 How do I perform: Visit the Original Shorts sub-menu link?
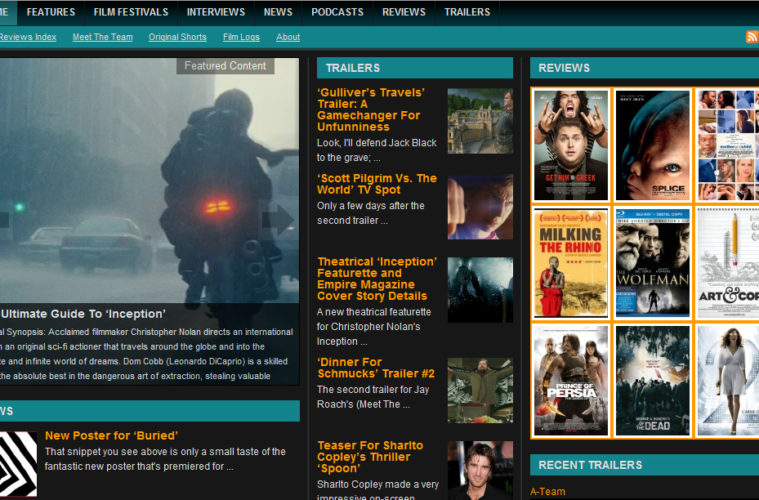point(177,37)
